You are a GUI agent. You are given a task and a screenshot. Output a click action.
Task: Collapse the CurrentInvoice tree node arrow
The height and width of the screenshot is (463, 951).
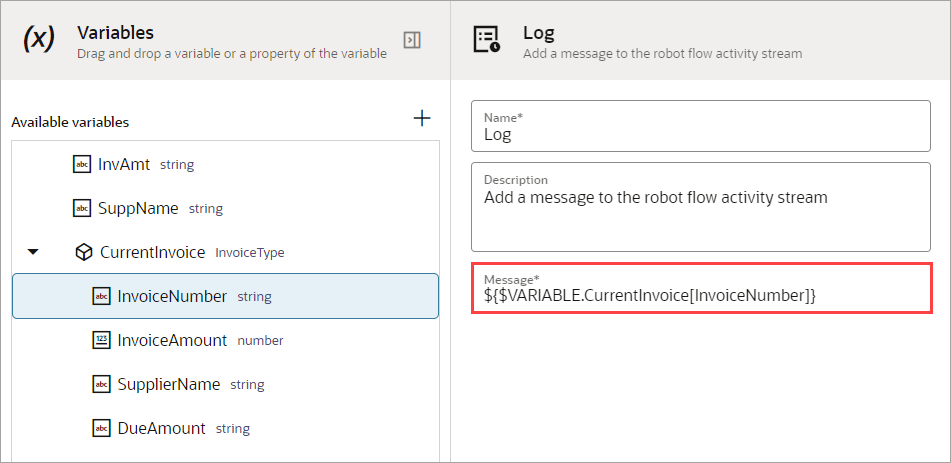coord(33,252)
